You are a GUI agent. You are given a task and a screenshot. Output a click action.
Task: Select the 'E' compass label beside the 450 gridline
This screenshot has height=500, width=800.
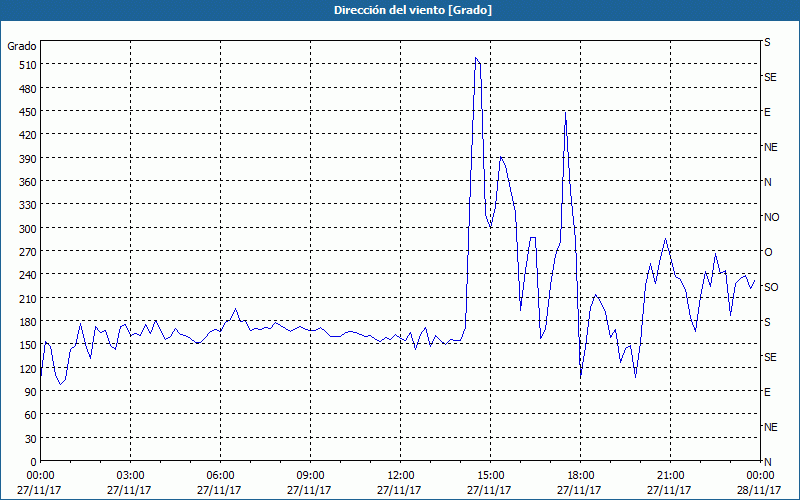pos(767,112)
